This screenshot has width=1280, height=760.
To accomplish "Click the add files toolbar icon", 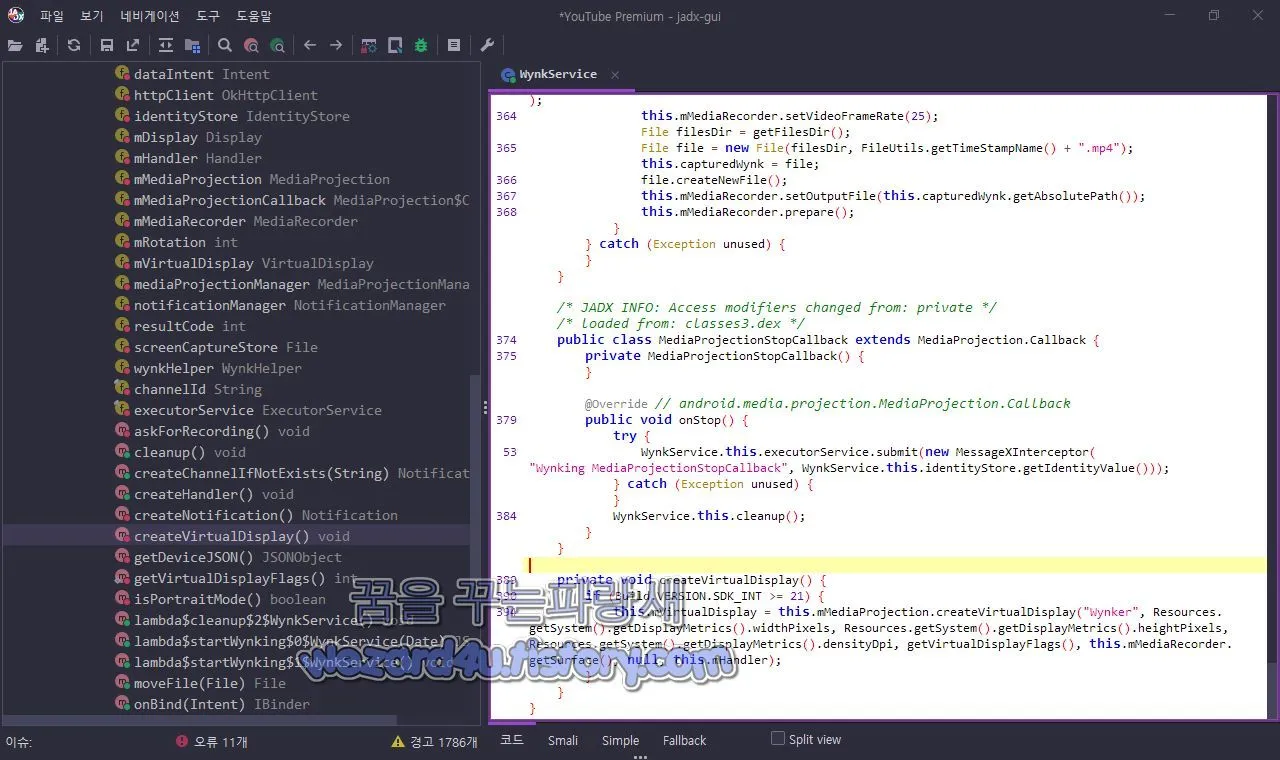I will (x=42, y=45).
